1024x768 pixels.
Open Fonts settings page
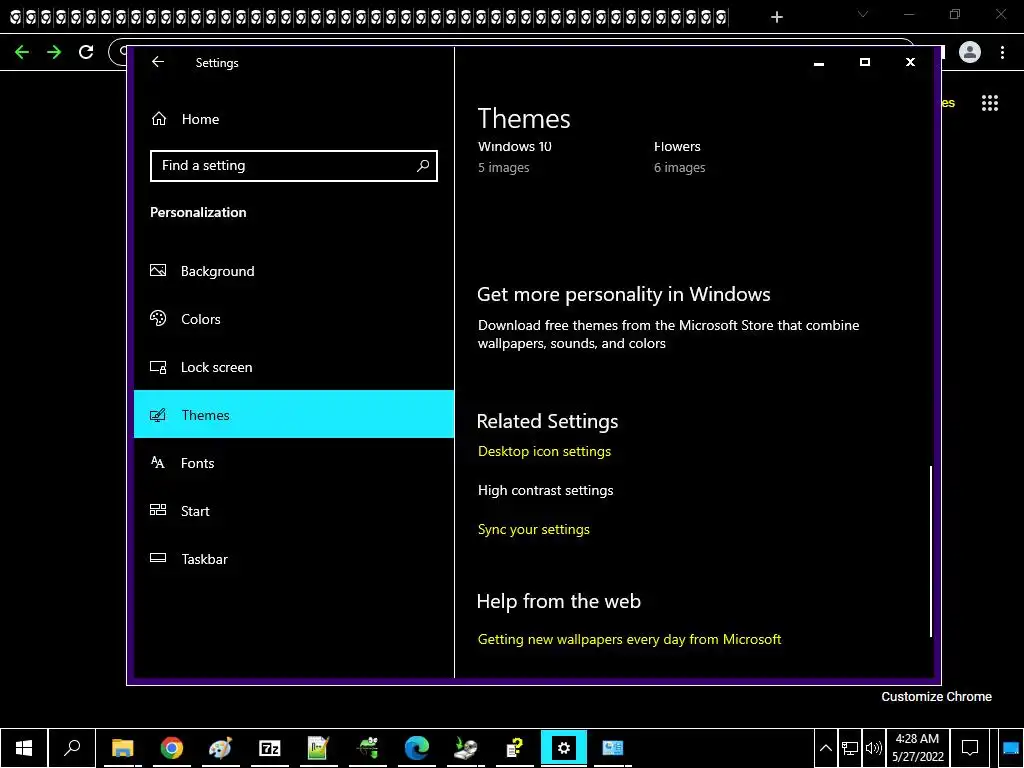294,463
